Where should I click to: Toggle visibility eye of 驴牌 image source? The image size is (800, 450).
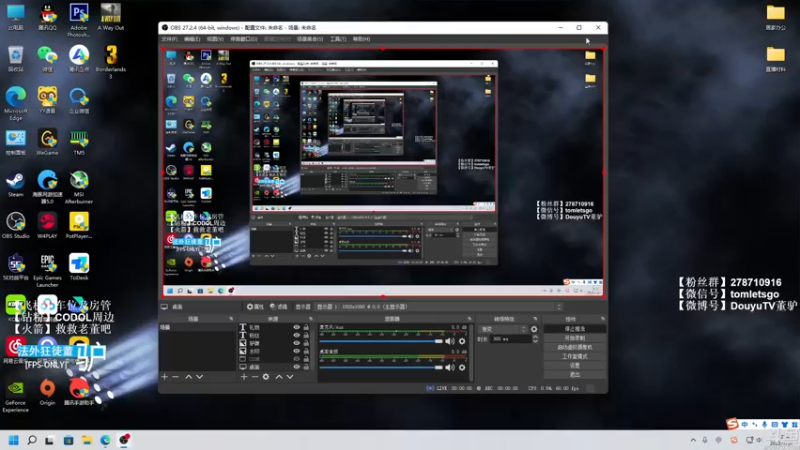point(296,343)
